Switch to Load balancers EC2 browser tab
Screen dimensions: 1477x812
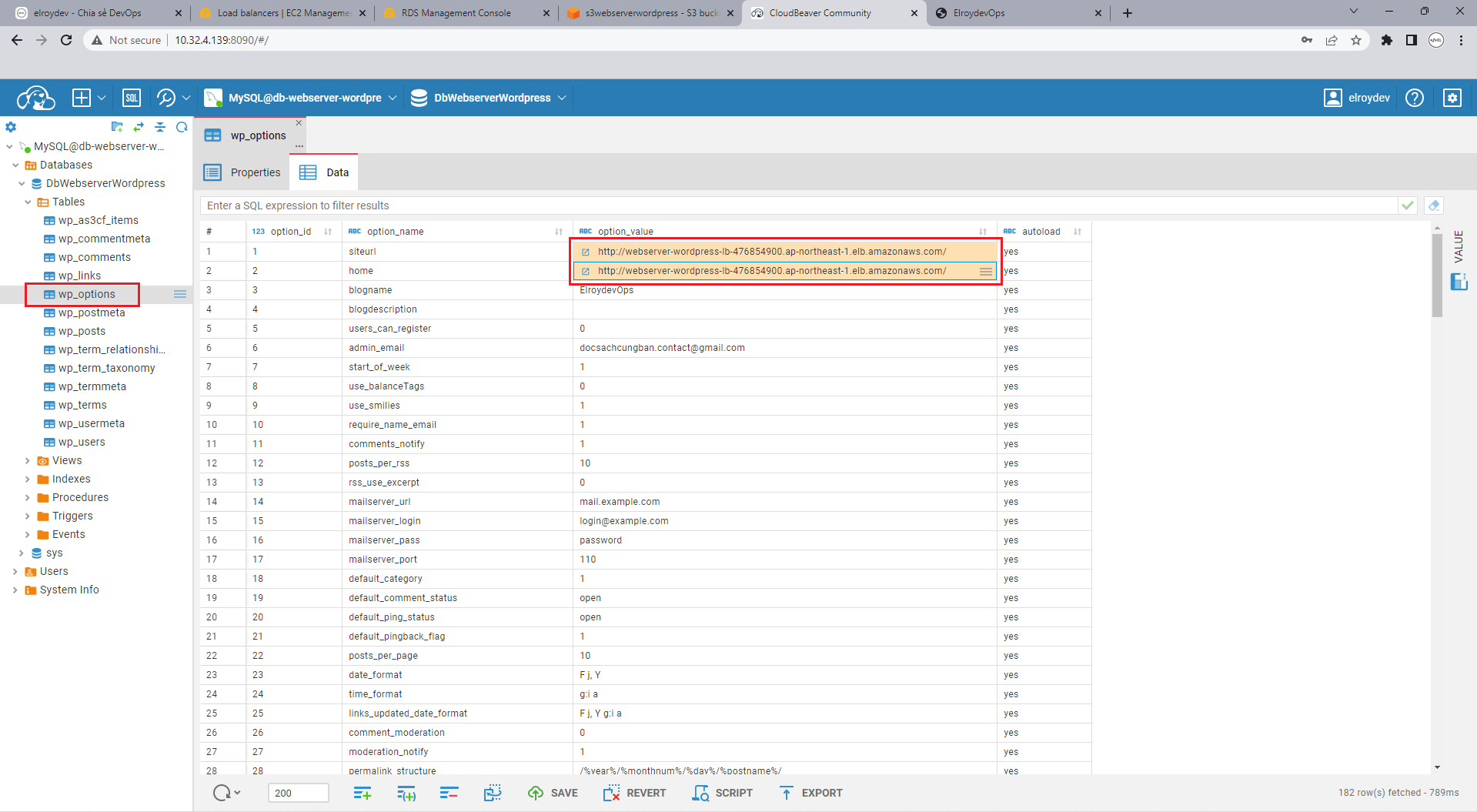pyautogui.click(x=283, y=13)
